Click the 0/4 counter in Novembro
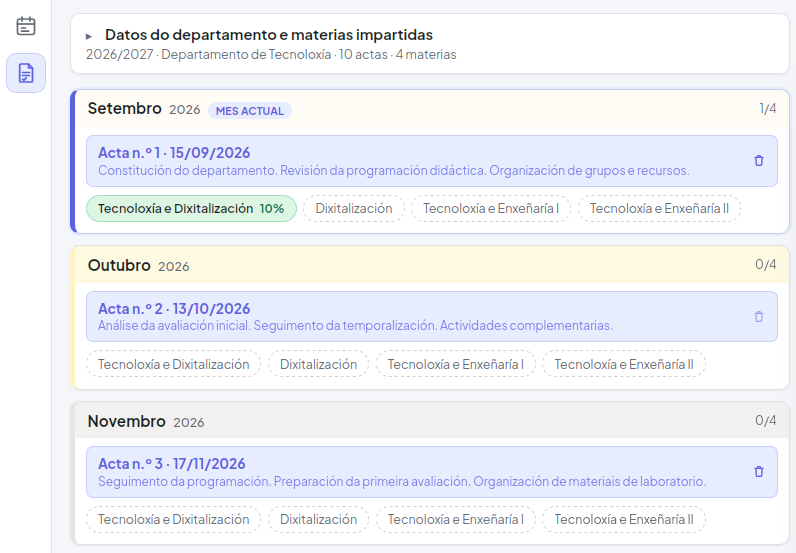The image size is (796, 553). (766, 420)
